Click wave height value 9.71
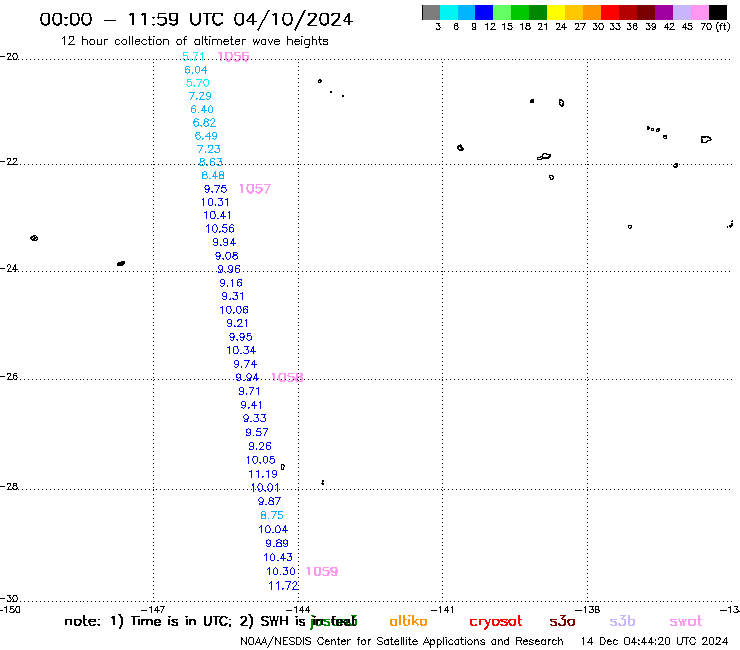Image resolution: width=740 pixels, height=650 pixels. (249, 391)
